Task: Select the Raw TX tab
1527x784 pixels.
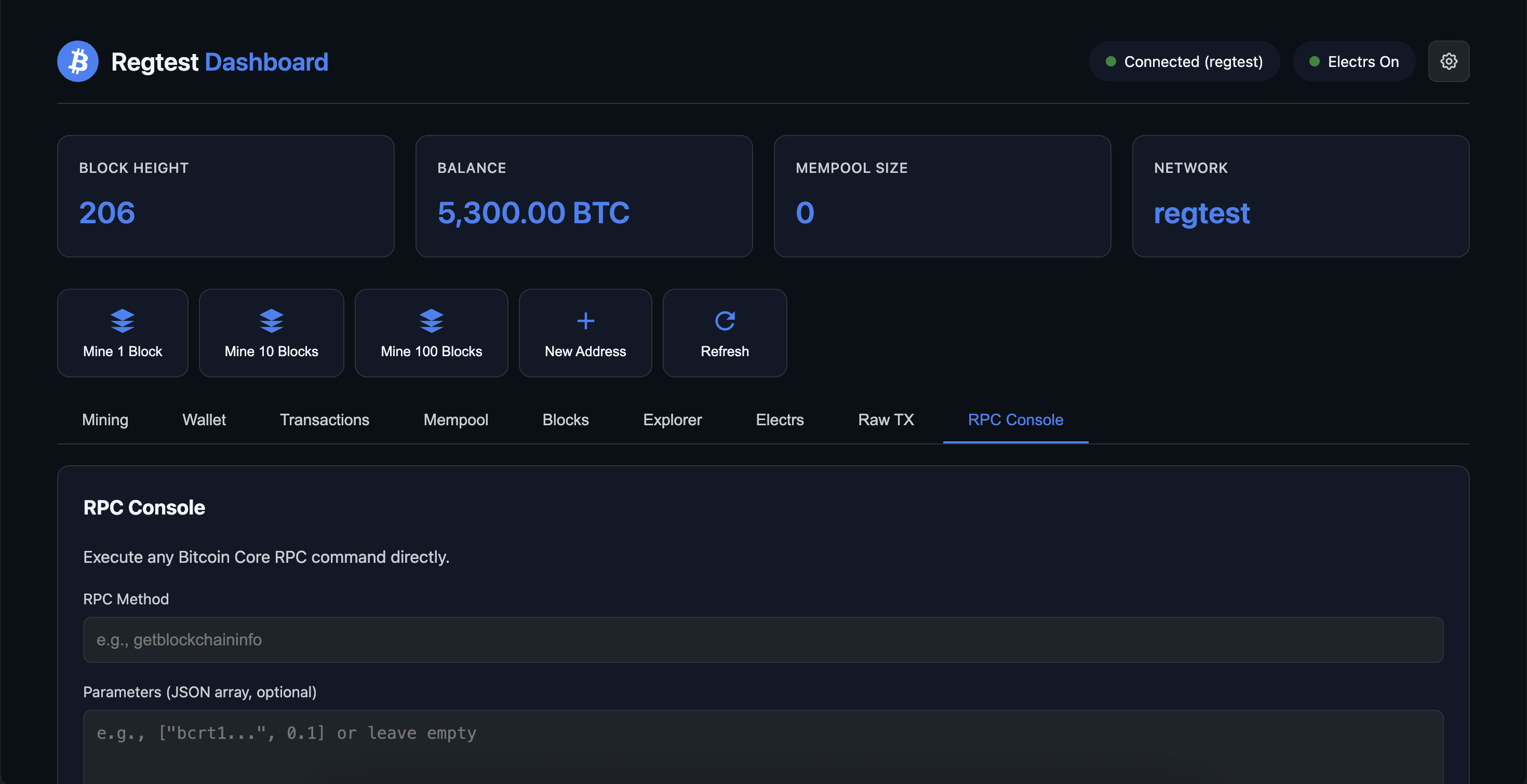Action: tap(885, 420)
